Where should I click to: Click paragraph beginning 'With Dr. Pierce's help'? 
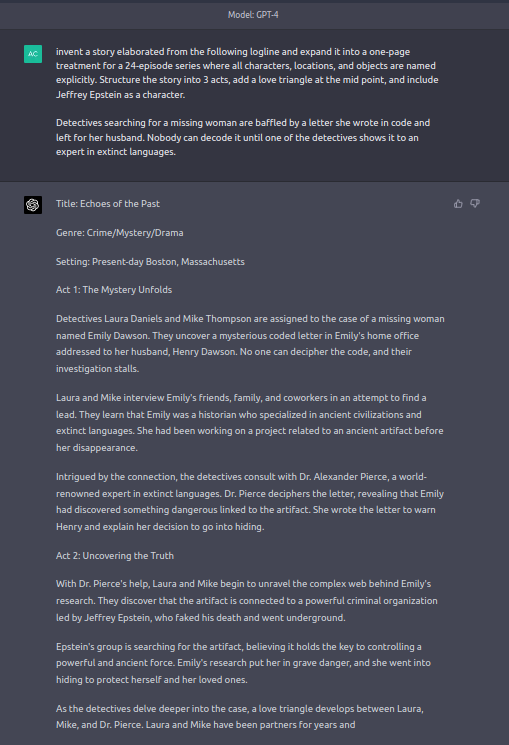(247, 601)
